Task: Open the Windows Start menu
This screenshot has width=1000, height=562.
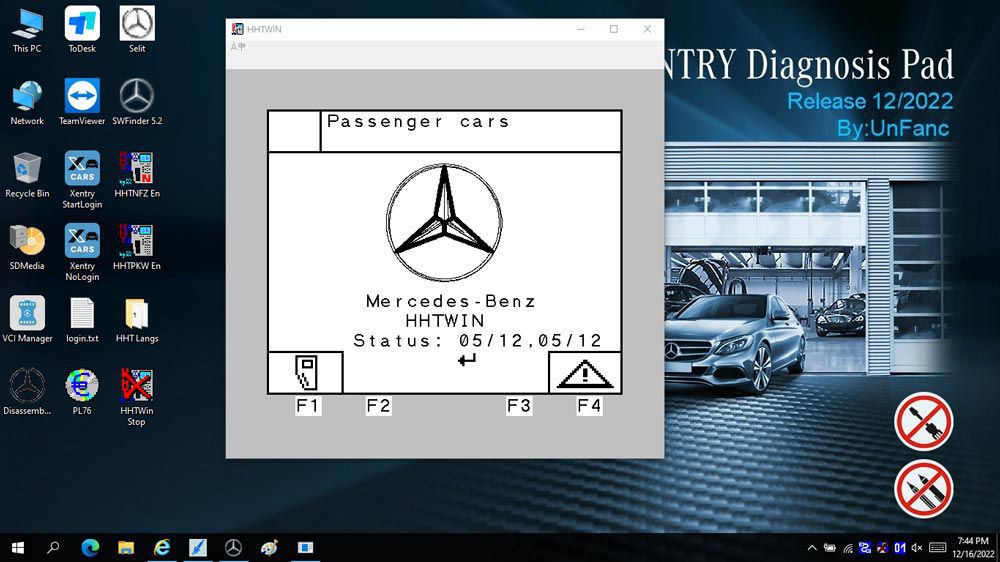Action: point(18,548)
